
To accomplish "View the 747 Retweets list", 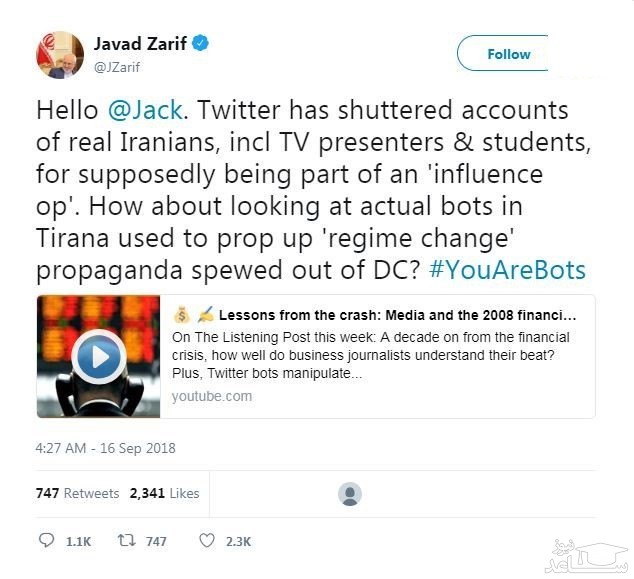I will point(77,493).
